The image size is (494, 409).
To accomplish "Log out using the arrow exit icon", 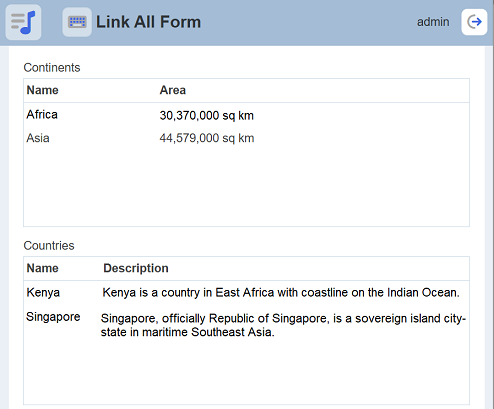I will (x=474, y=22).
